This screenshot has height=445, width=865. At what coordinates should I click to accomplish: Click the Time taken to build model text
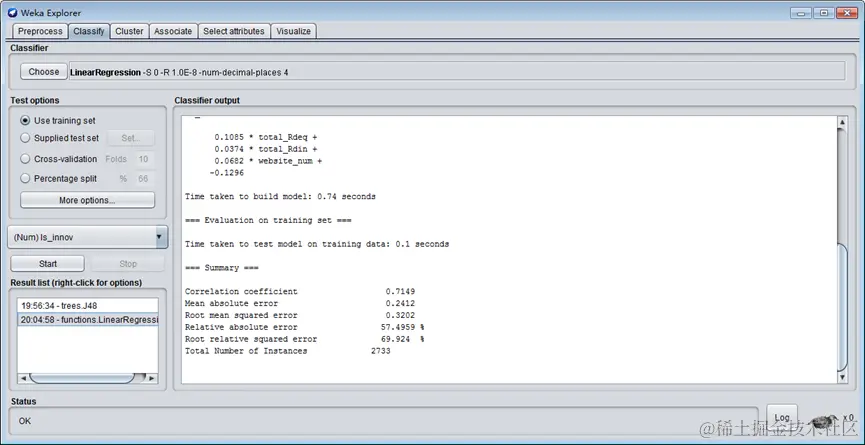click(280, 196)
